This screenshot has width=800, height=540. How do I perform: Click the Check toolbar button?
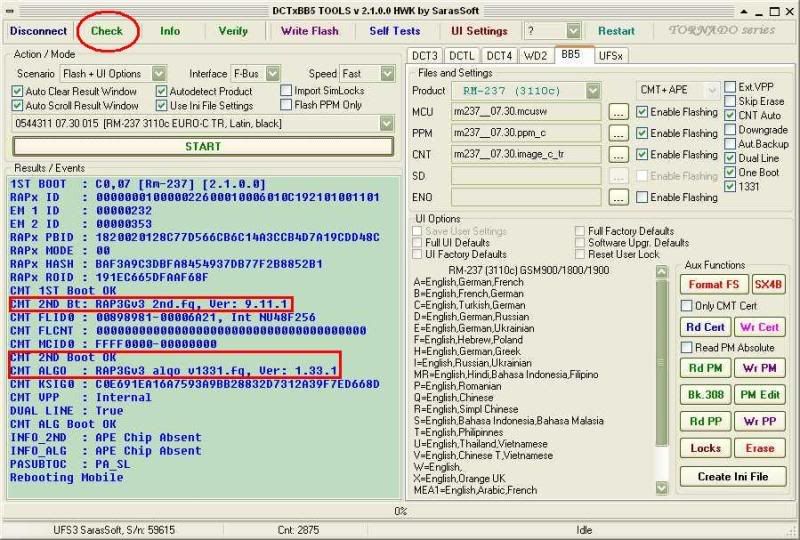[107, 31]
